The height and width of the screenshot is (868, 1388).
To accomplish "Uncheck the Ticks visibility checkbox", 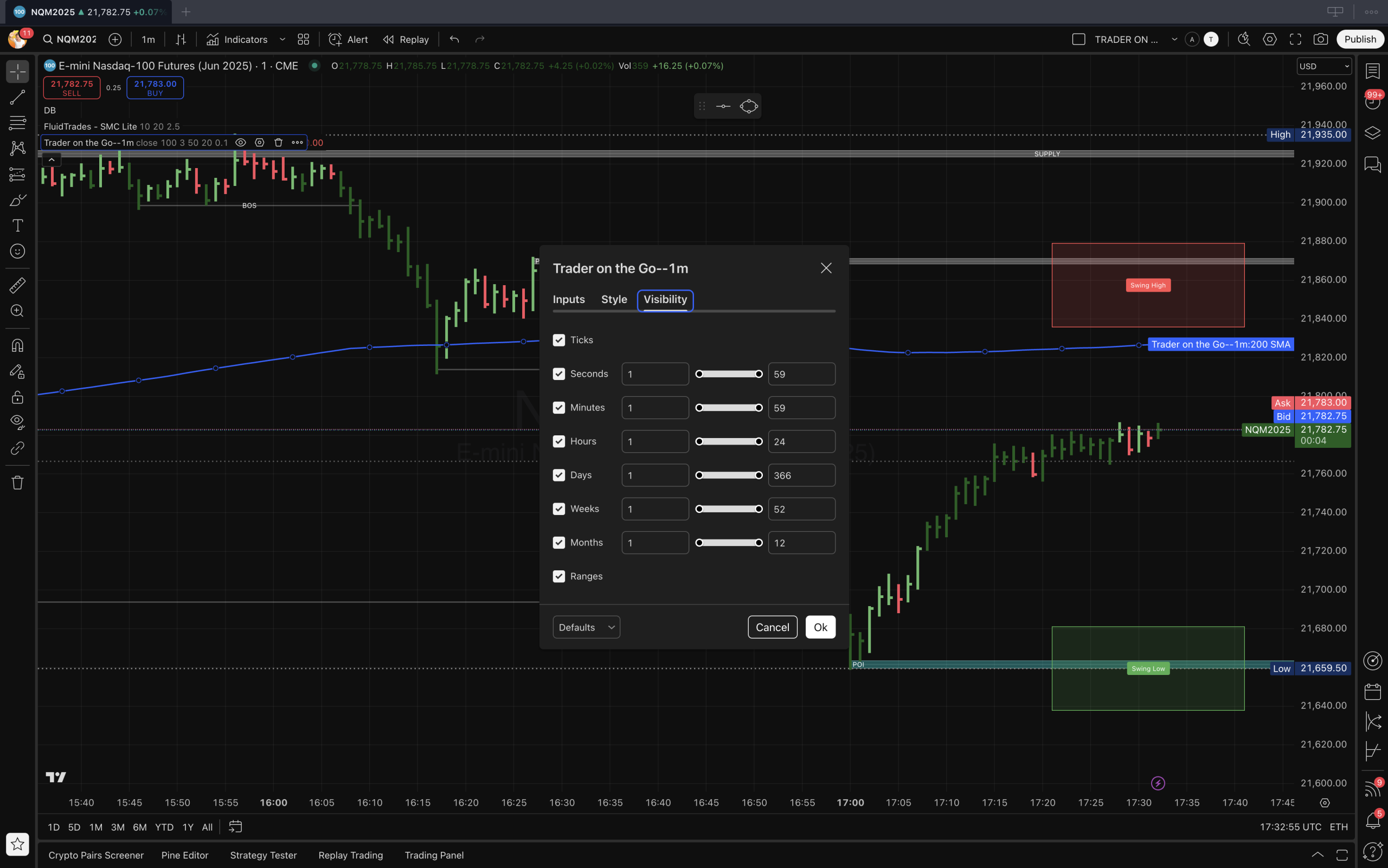I will click(x=558, y=340).
